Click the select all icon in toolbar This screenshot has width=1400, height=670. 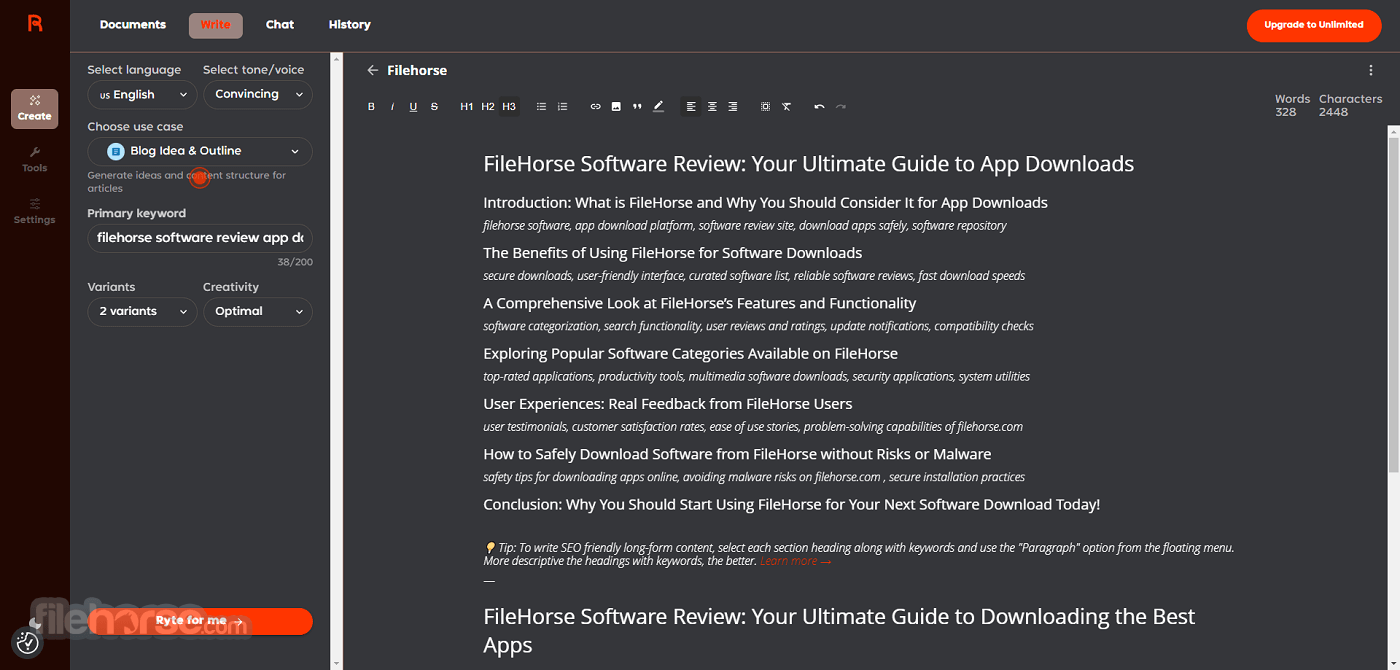click(765, 107)
